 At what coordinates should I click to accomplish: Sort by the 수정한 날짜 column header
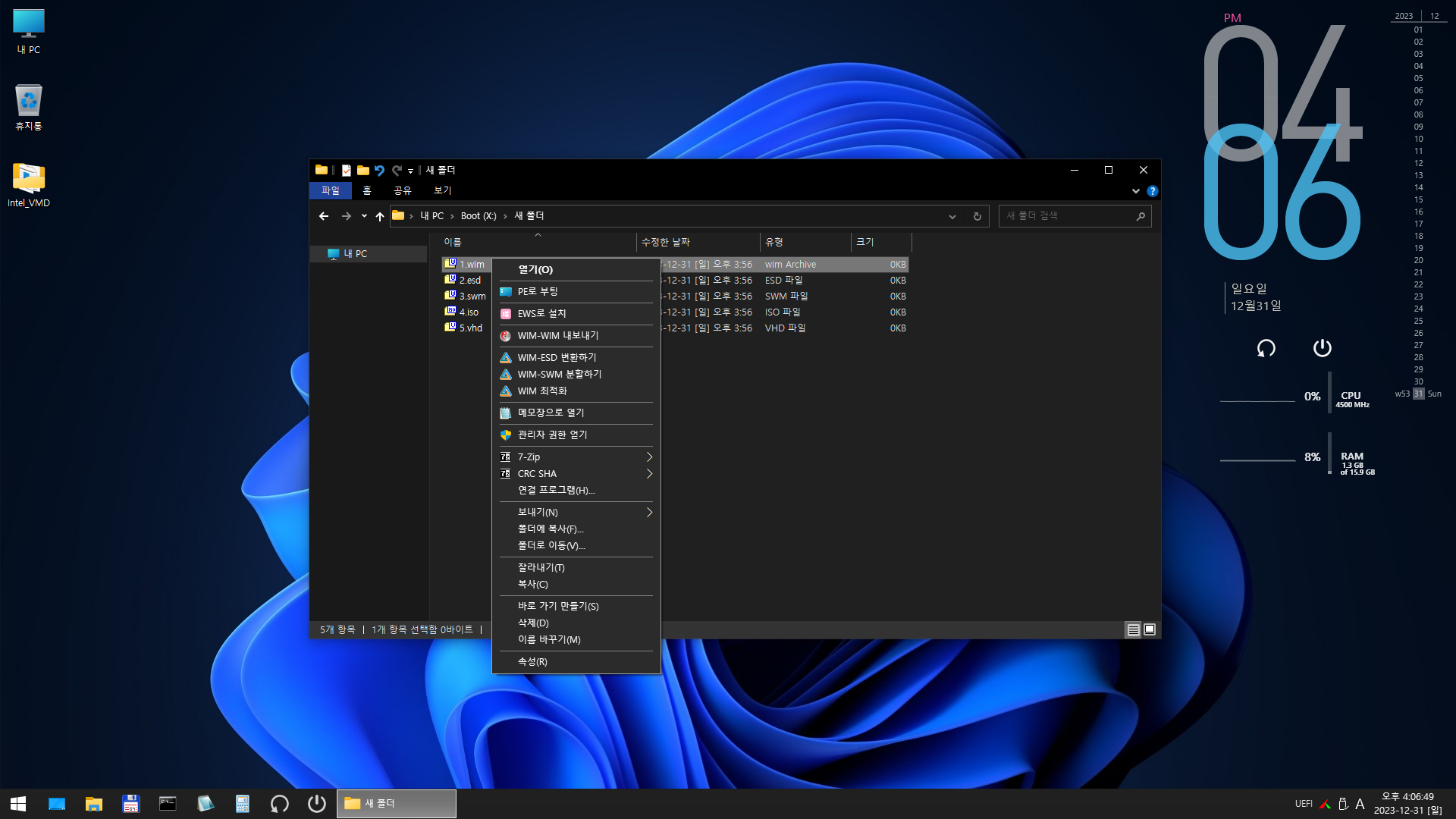point(698,242)
